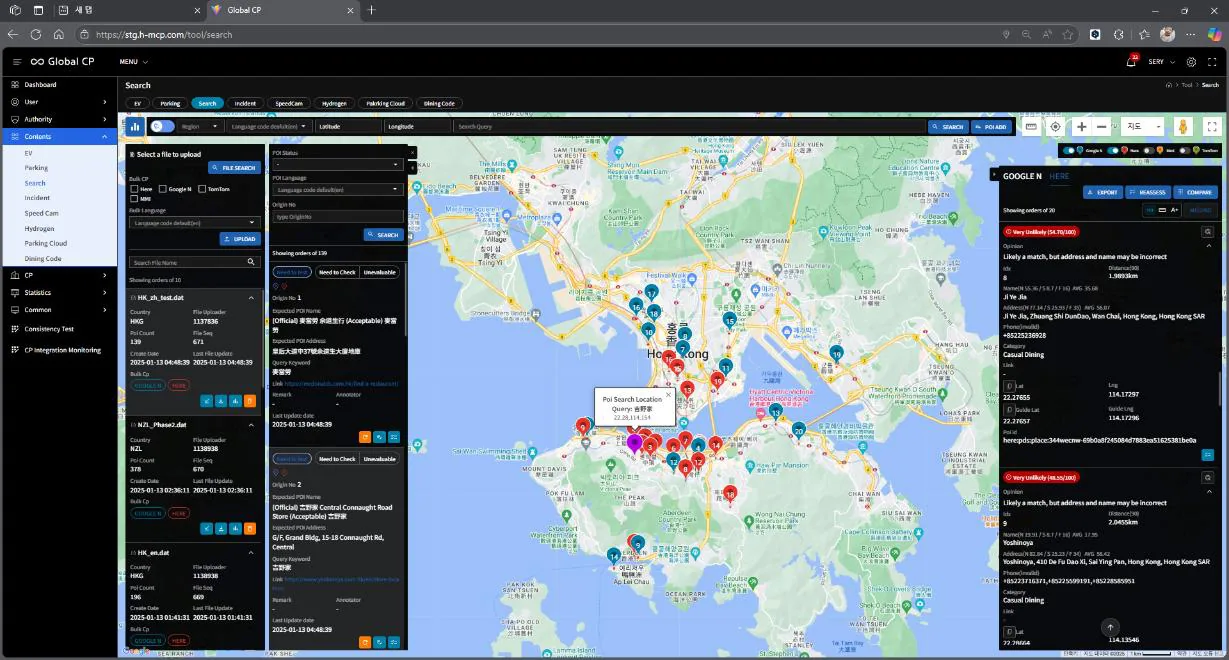This screenshot has height=660, width=1229.
Task: Expand the Statistics sidebar item
Action: pyautogui.click(x=58, y=292)
